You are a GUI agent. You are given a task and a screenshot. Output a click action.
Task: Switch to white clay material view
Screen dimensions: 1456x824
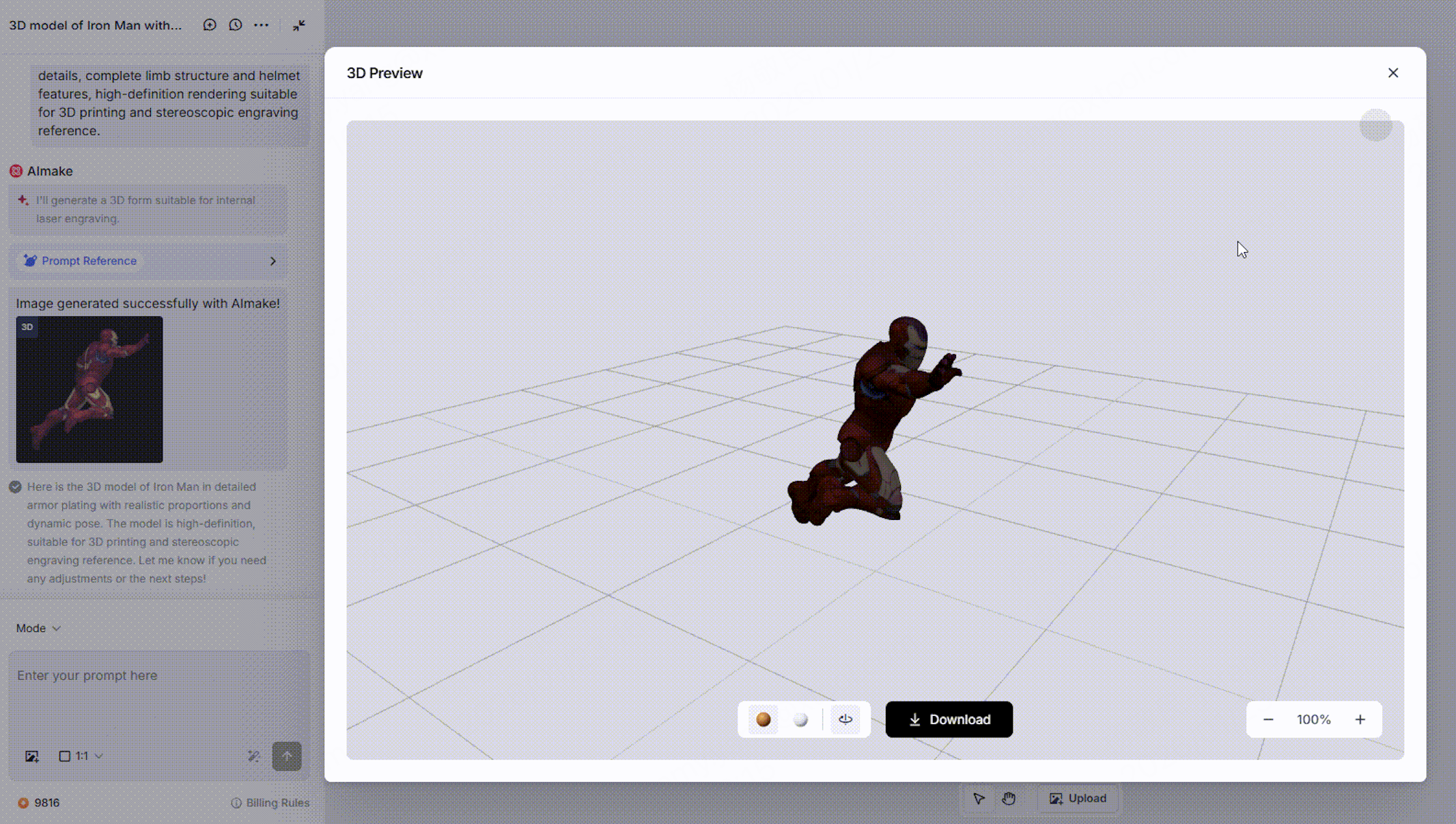click(x=800, y=719)
